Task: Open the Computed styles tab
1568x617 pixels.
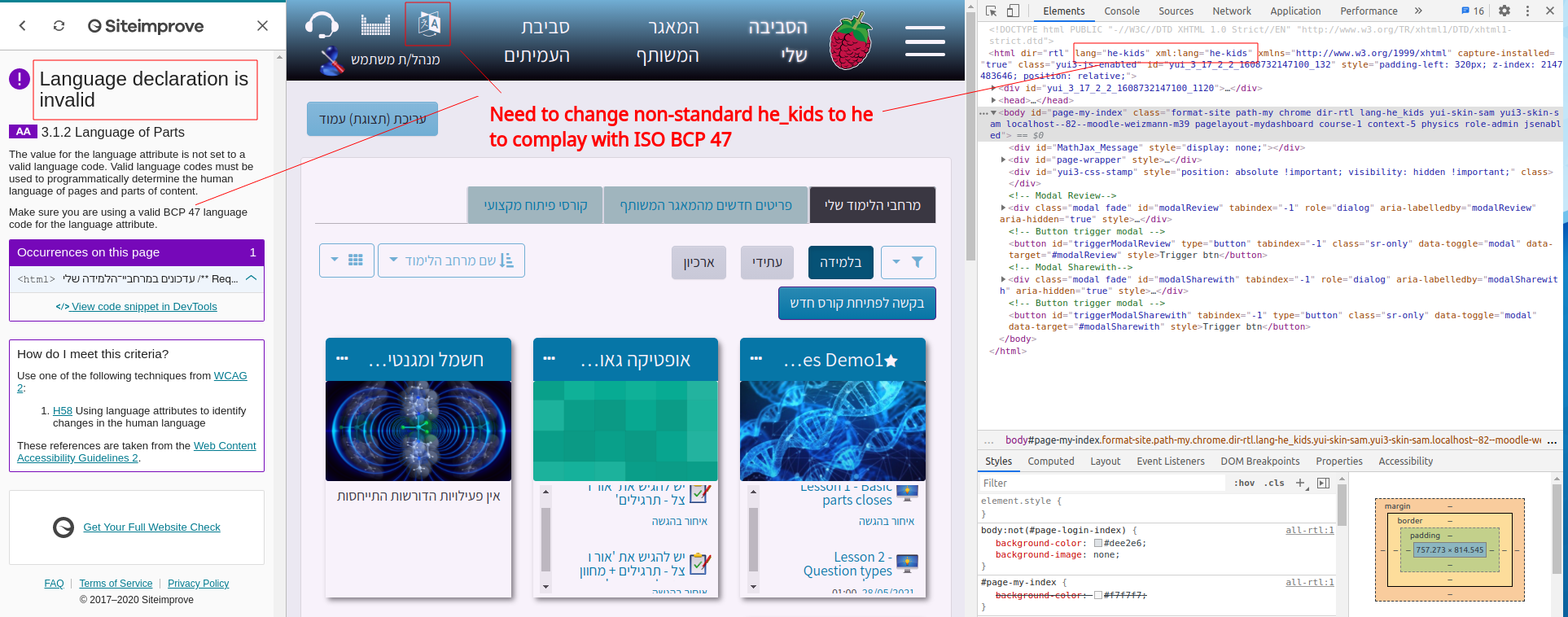Action: [1051, 461]
